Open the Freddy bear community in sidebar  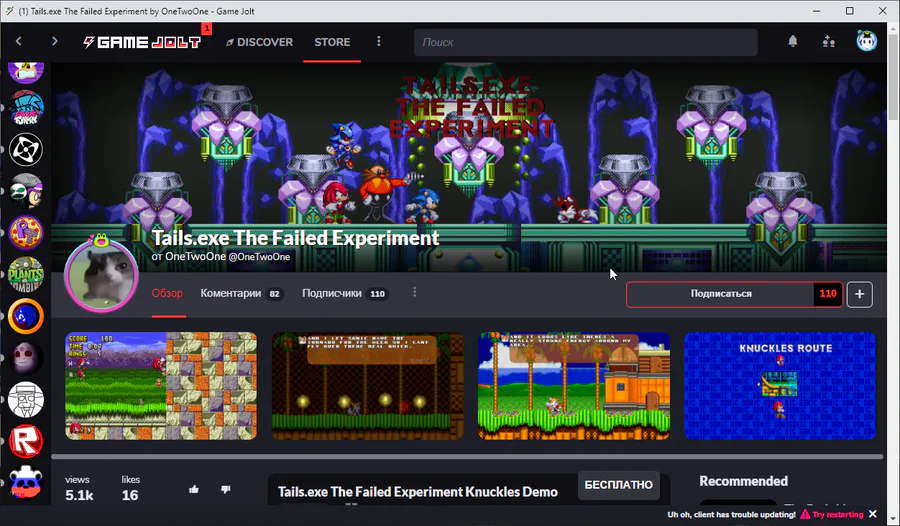pos(26,482)
